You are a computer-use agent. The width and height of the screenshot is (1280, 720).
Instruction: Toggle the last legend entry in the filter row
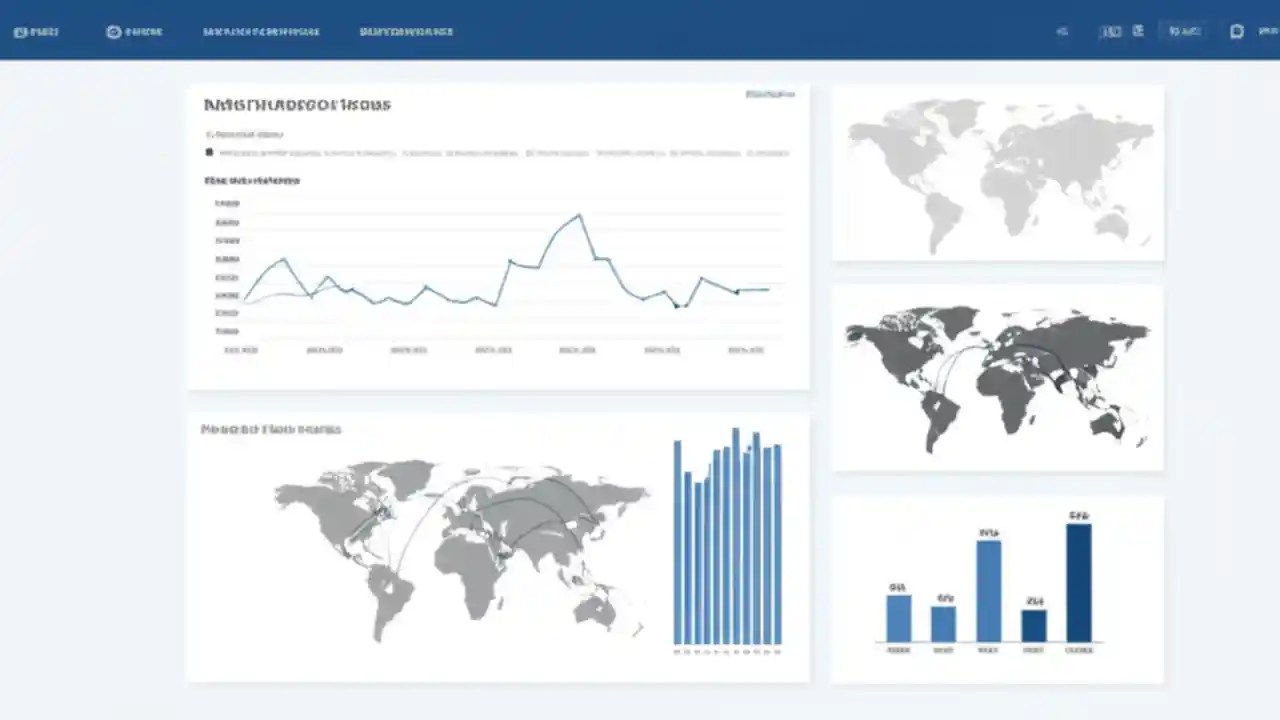tap(766, 153)
